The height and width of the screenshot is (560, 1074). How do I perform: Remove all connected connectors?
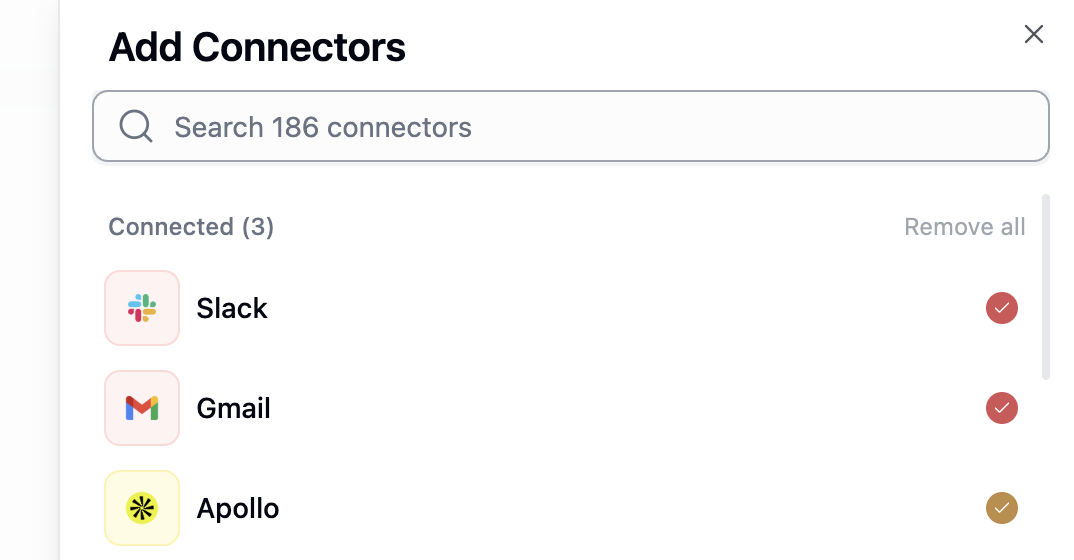point(964,227)
